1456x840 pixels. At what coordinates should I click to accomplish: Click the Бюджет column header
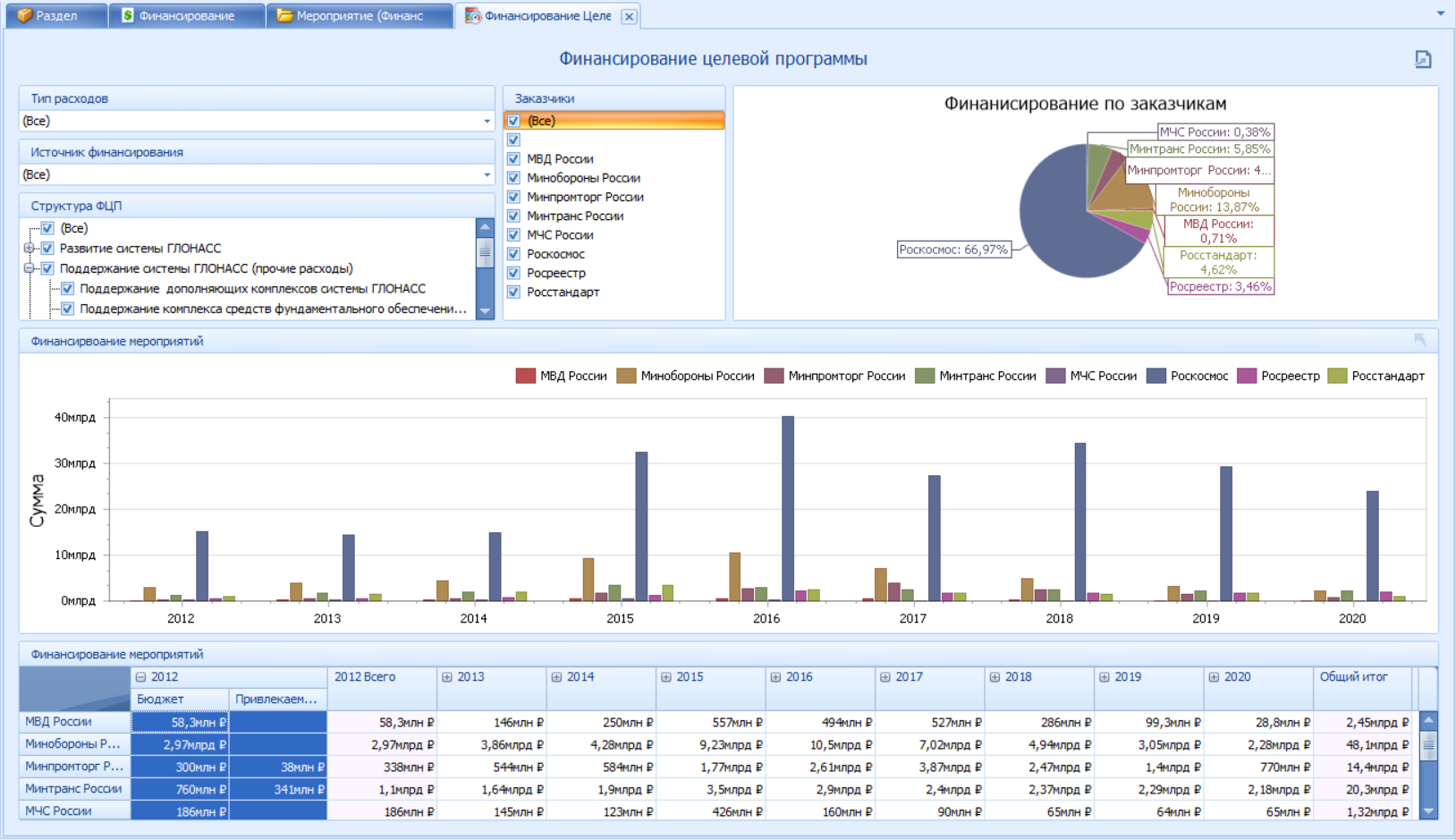tap(180, 699)
